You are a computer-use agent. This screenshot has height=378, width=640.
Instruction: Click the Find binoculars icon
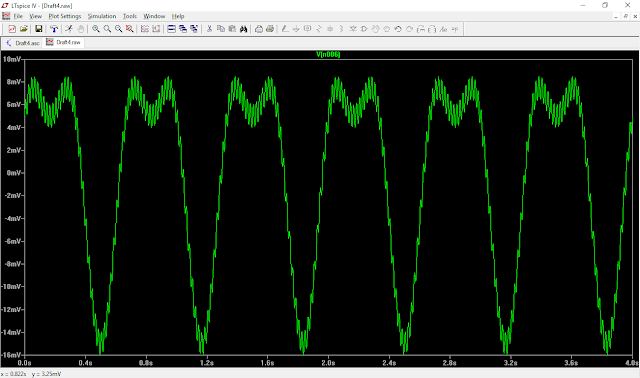(x=244, y=29)
